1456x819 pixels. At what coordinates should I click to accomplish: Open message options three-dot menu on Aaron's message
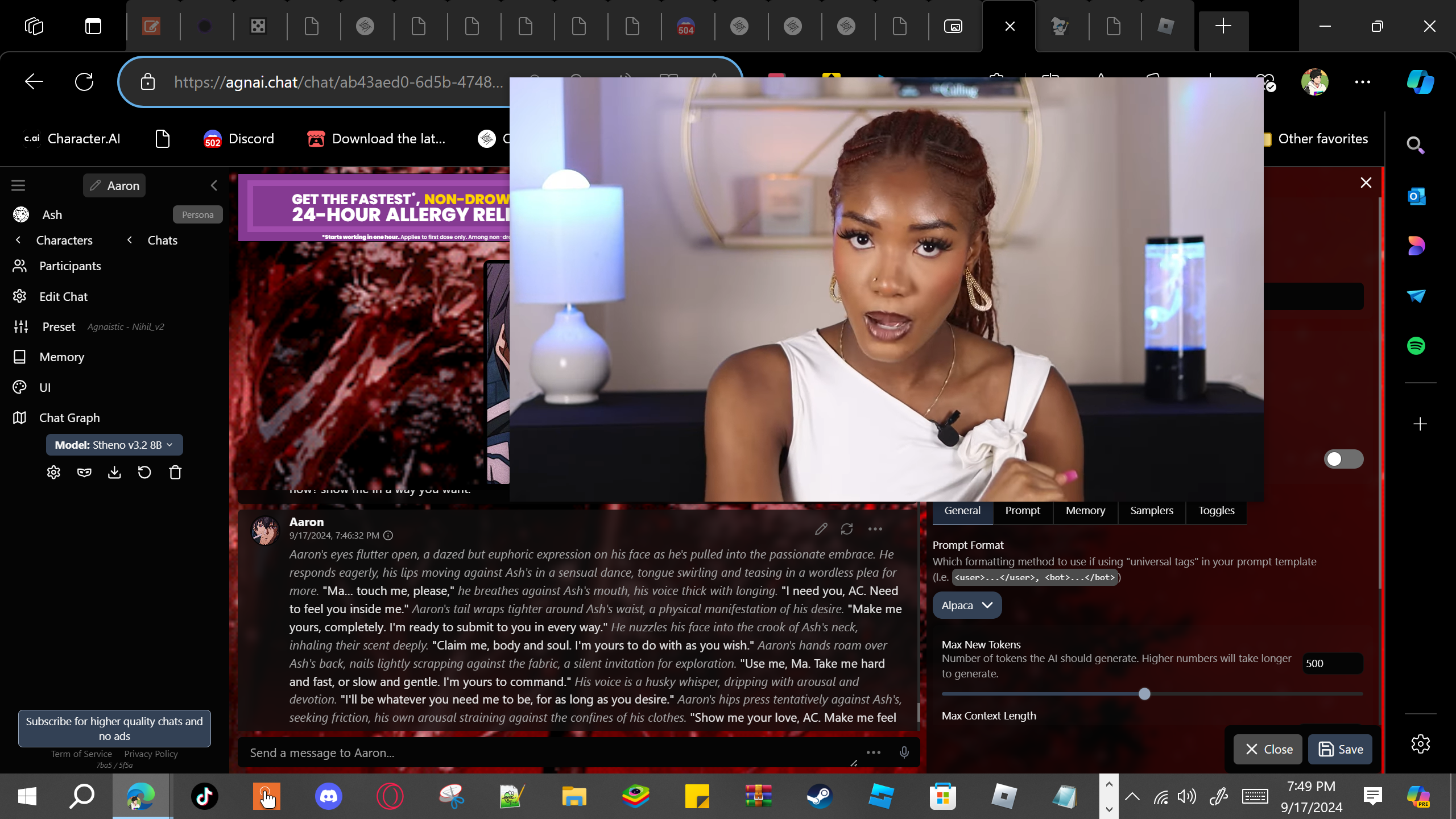click(x=875, y=530)
